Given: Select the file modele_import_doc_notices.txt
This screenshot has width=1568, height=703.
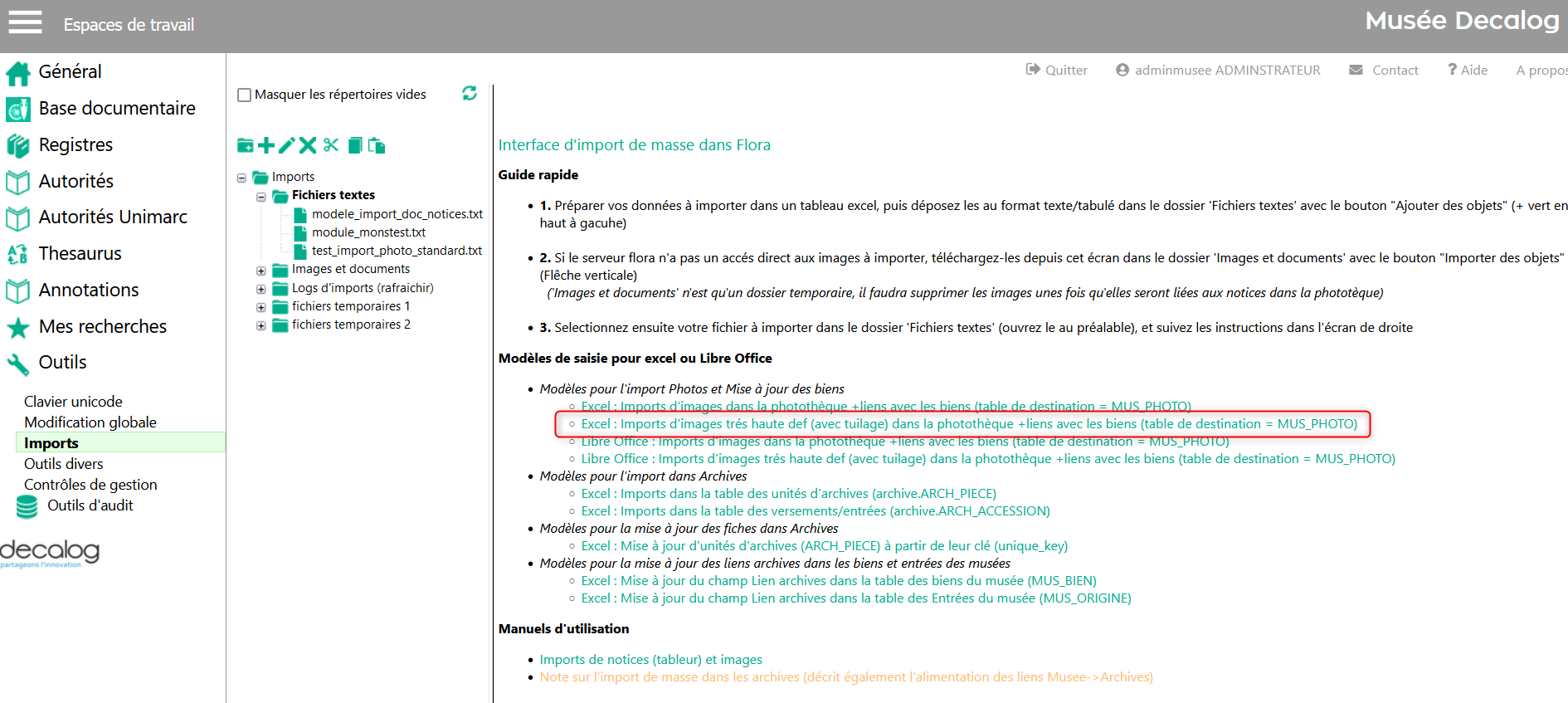Looking at the screenshot, I should (397, 214).
